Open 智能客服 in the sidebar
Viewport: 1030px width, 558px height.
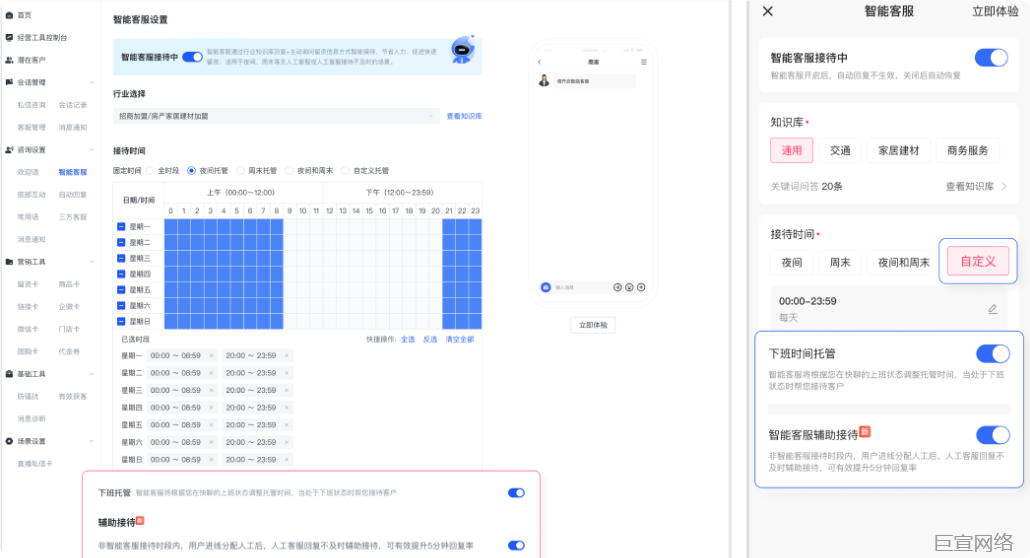tap(72, 172)
